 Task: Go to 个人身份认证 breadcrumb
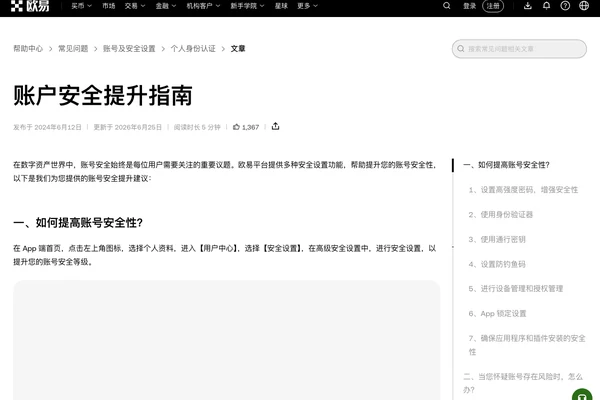pos(193,49)
